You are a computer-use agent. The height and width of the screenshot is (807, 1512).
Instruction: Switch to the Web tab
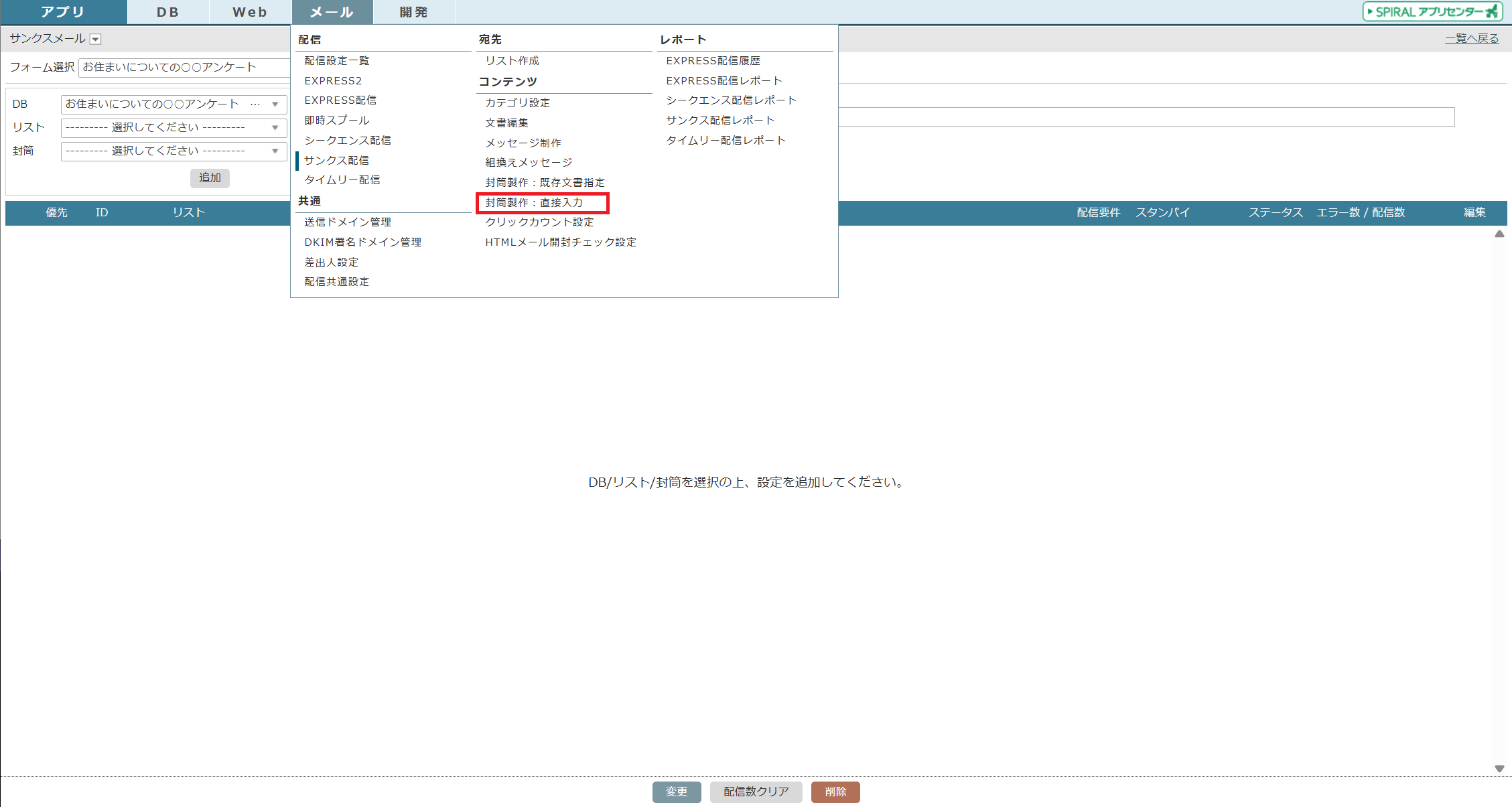click(x=250, y=12)
